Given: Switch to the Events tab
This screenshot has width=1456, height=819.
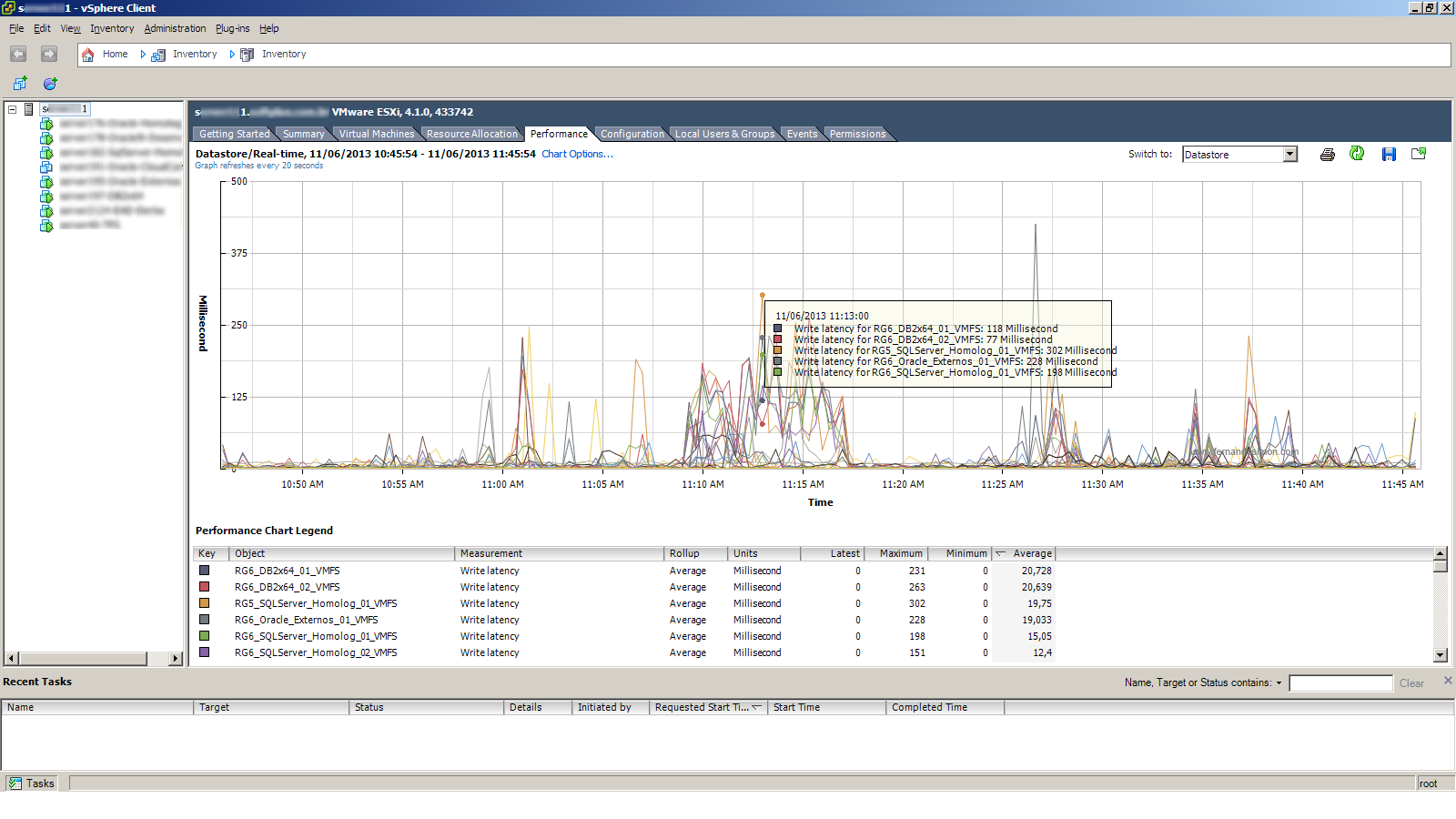Looking at the screenshot, I should click(802, 134).
